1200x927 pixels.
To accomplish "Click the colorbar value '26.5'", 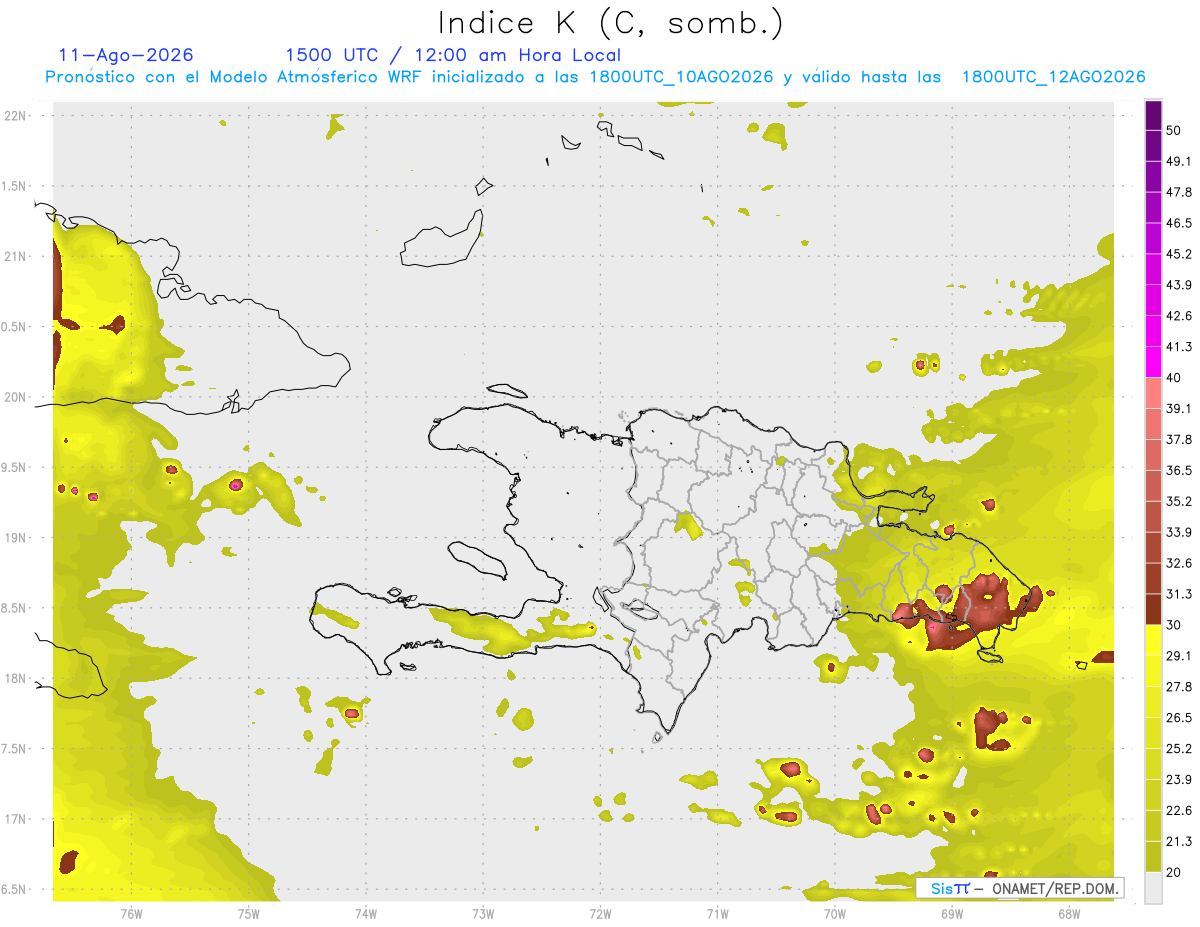I will click(x=1179, y=718).
